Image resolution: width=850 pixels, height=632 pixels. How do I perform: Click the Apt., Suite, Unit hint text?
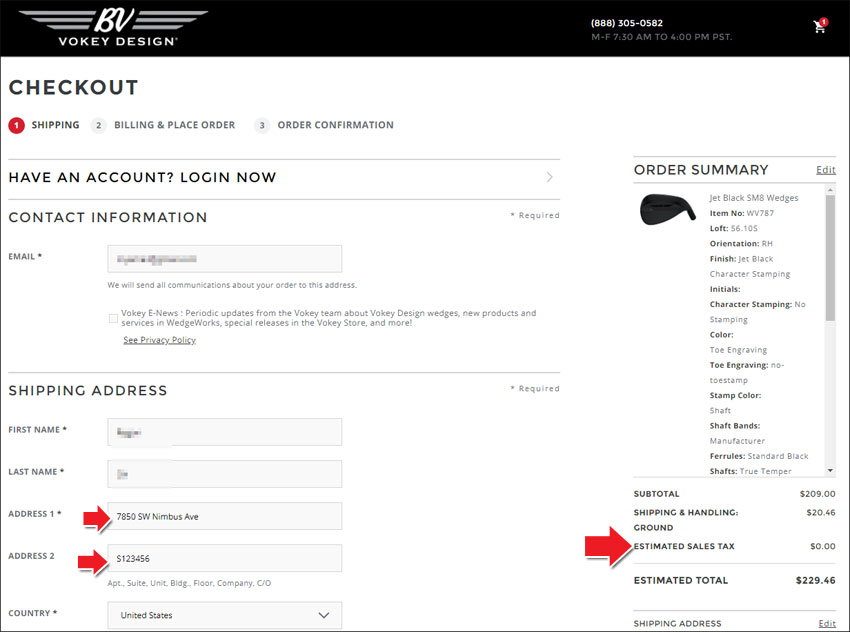coord(189,583)
